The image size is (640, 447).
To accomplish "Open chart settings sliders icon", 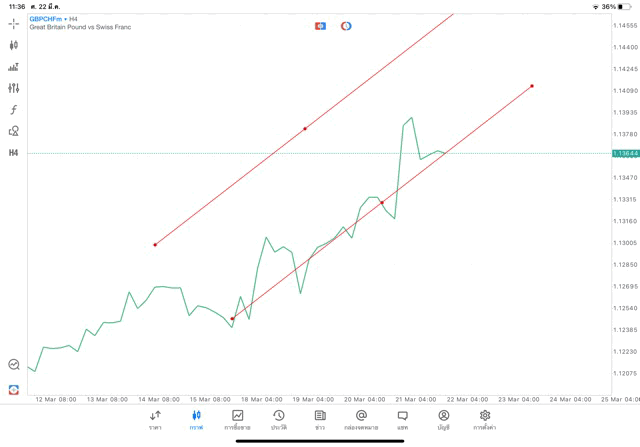I will 14,88.
